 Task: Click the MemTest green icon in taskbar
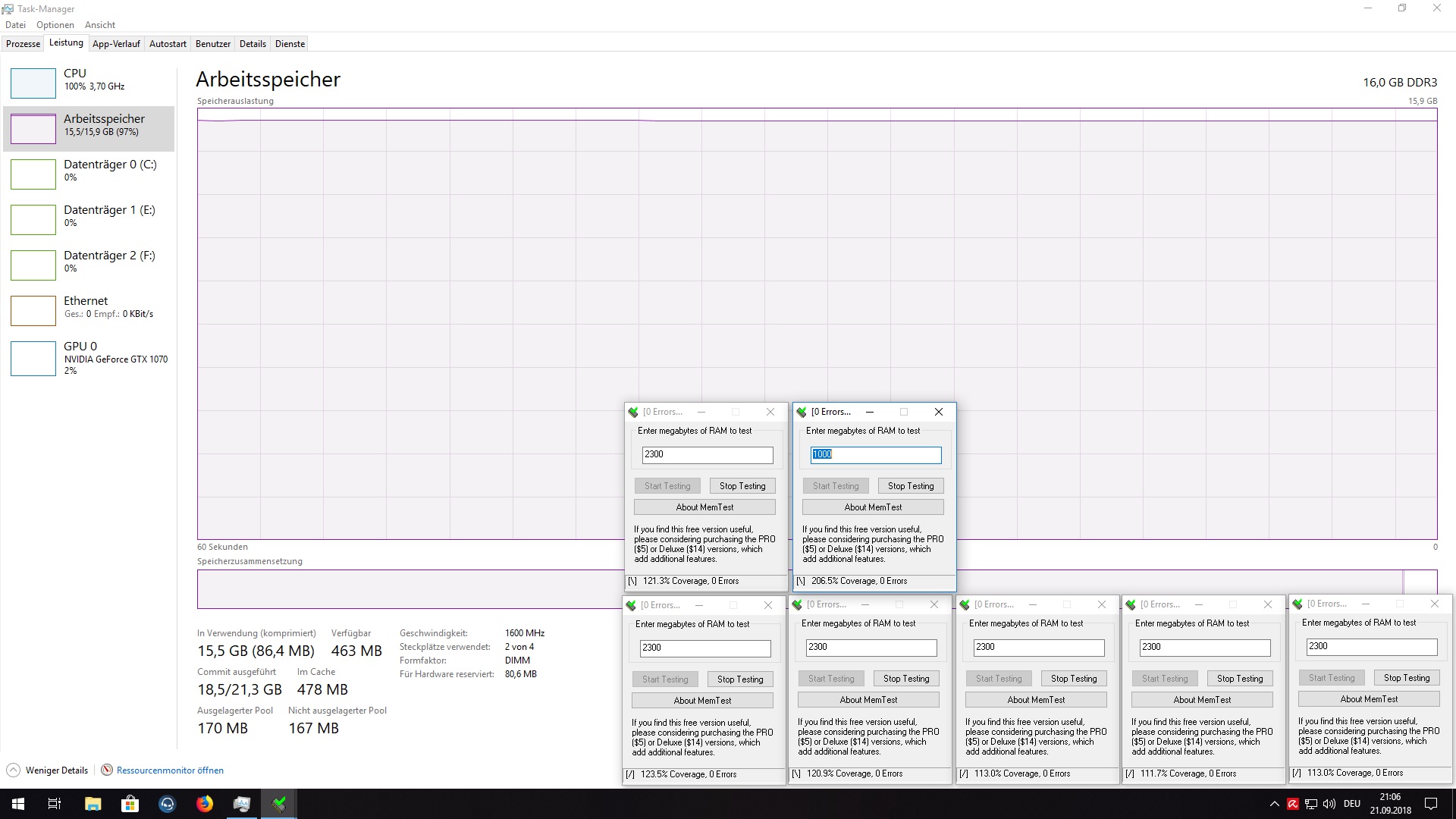click(279, 804)
